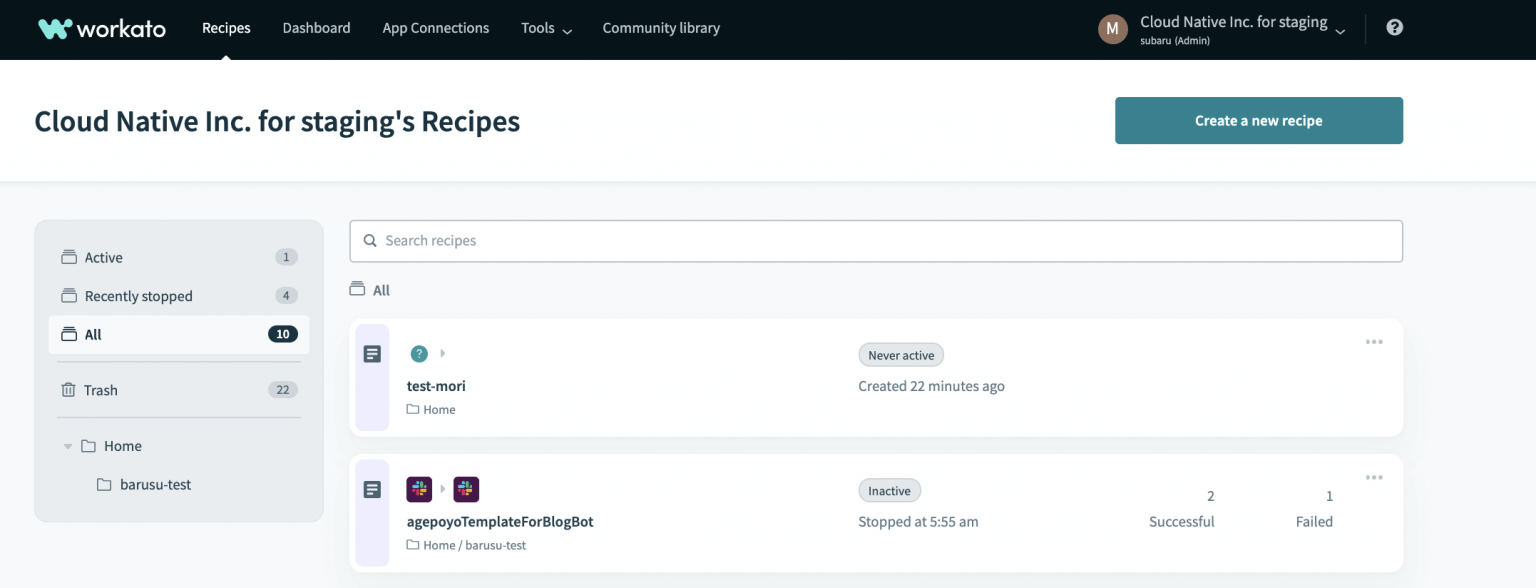Viewport: 1536px width, 588px height.
Task: Open the help question mark icon
Action: pos(1395,28)
